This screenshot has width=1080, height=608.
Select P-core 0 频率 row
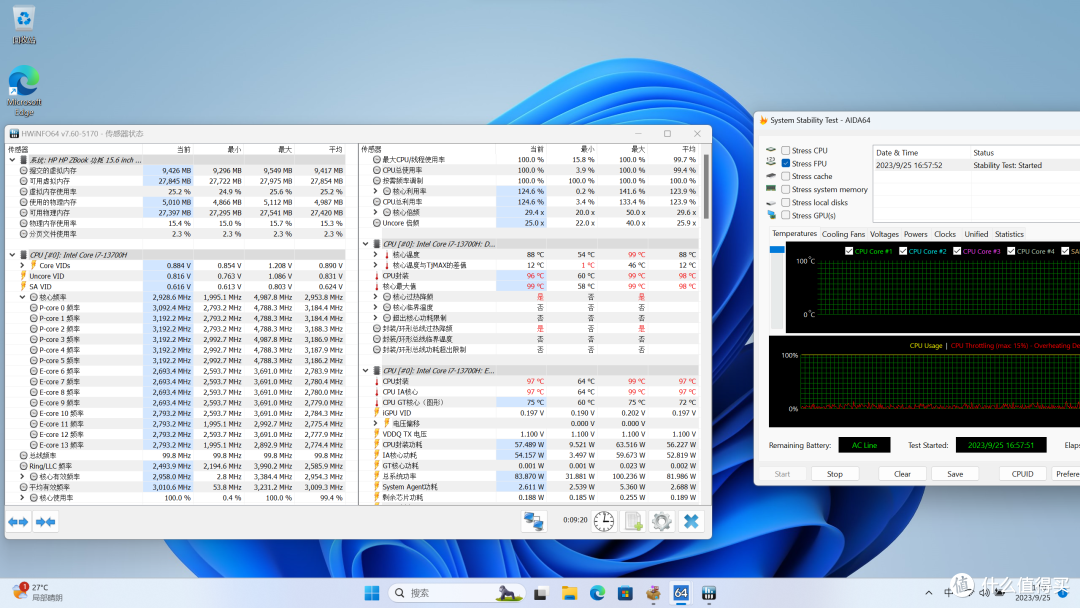click(177, 308)
